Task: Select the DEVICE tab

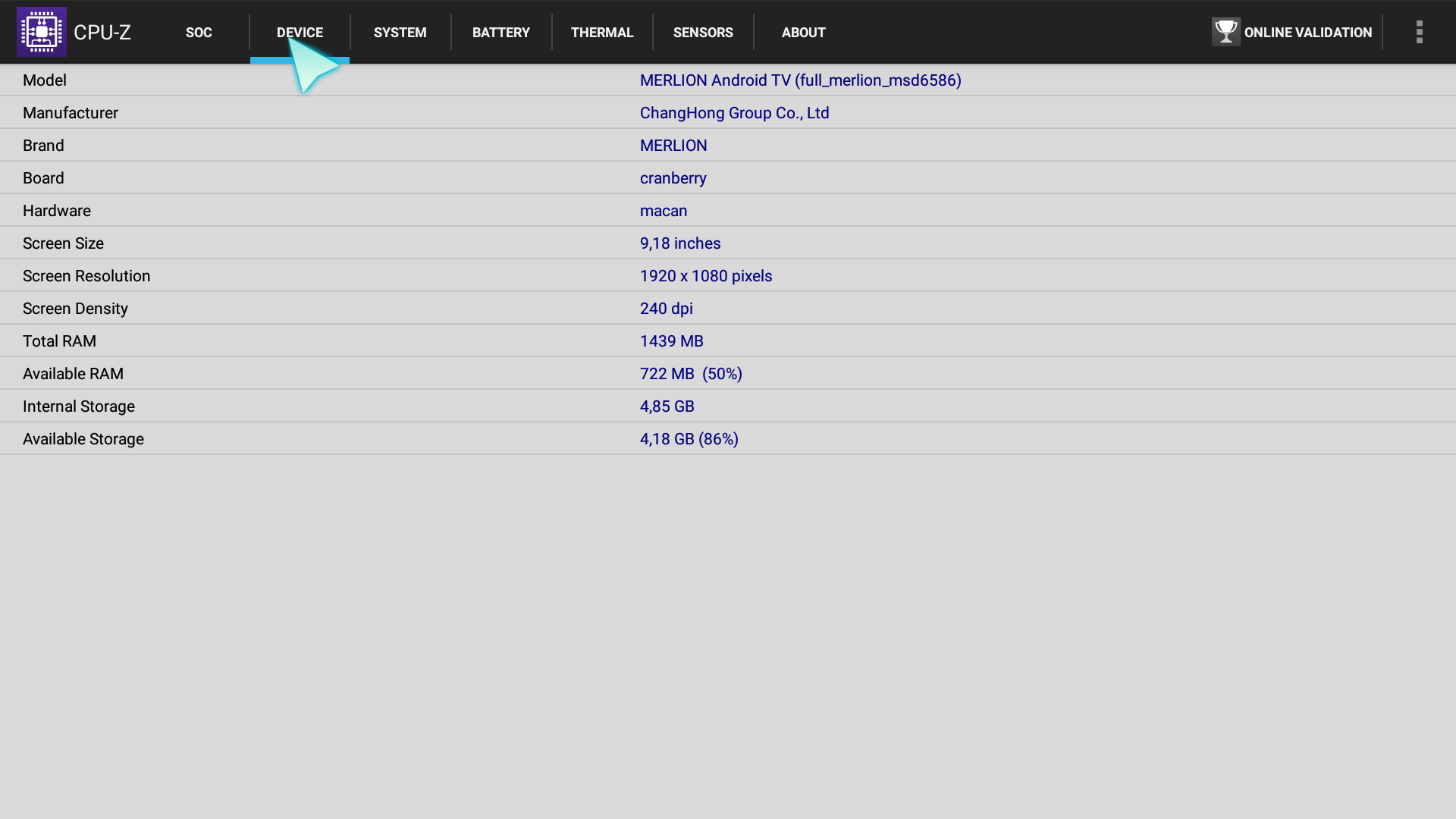Action: coord(300,33)
